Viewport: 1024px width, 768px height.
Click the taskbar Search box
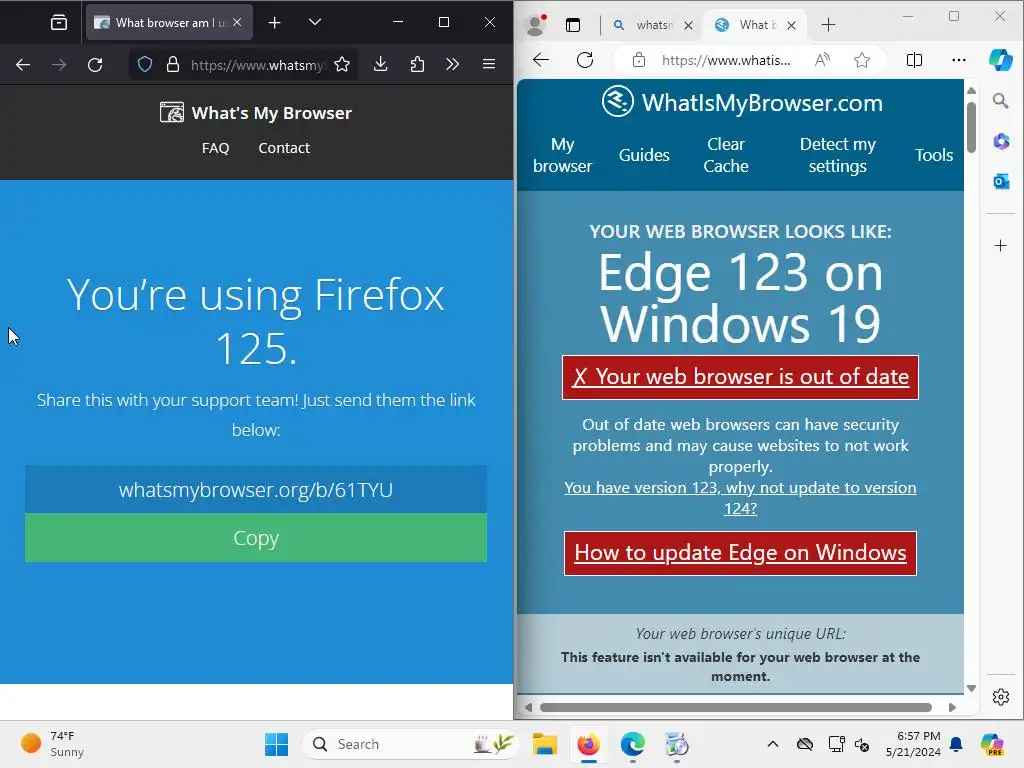409,744
